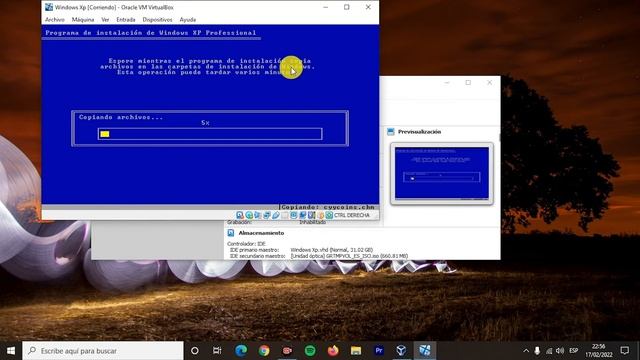Open Cortana circle icon on taskbar
This screenshot has height=360, width=640.
pos(195,351)
